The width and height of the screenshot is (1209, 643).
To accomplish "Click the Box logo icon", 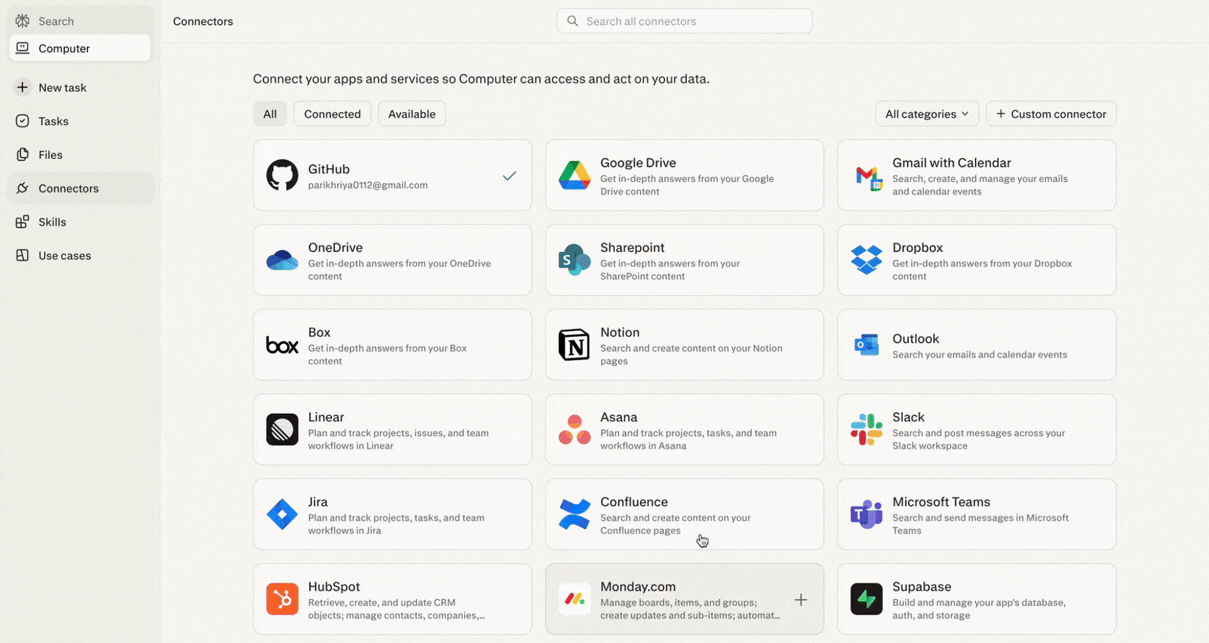I will (x=282, y=345).
